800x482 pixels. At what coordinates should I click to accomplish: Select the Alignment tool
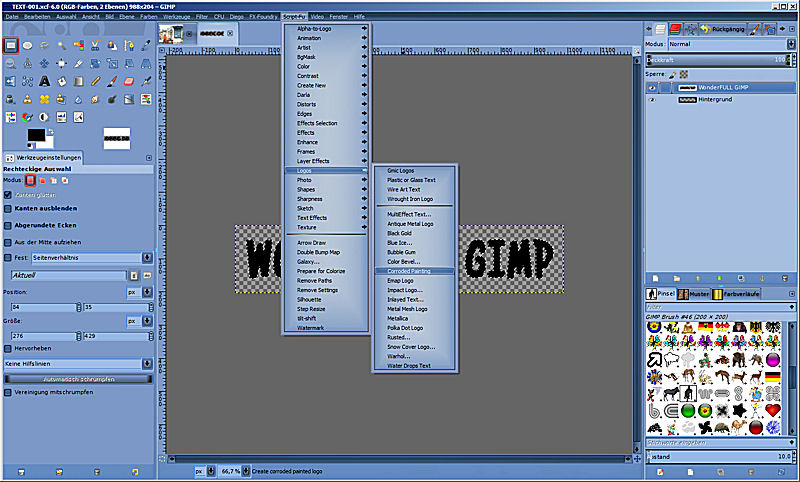coord(61,64)
